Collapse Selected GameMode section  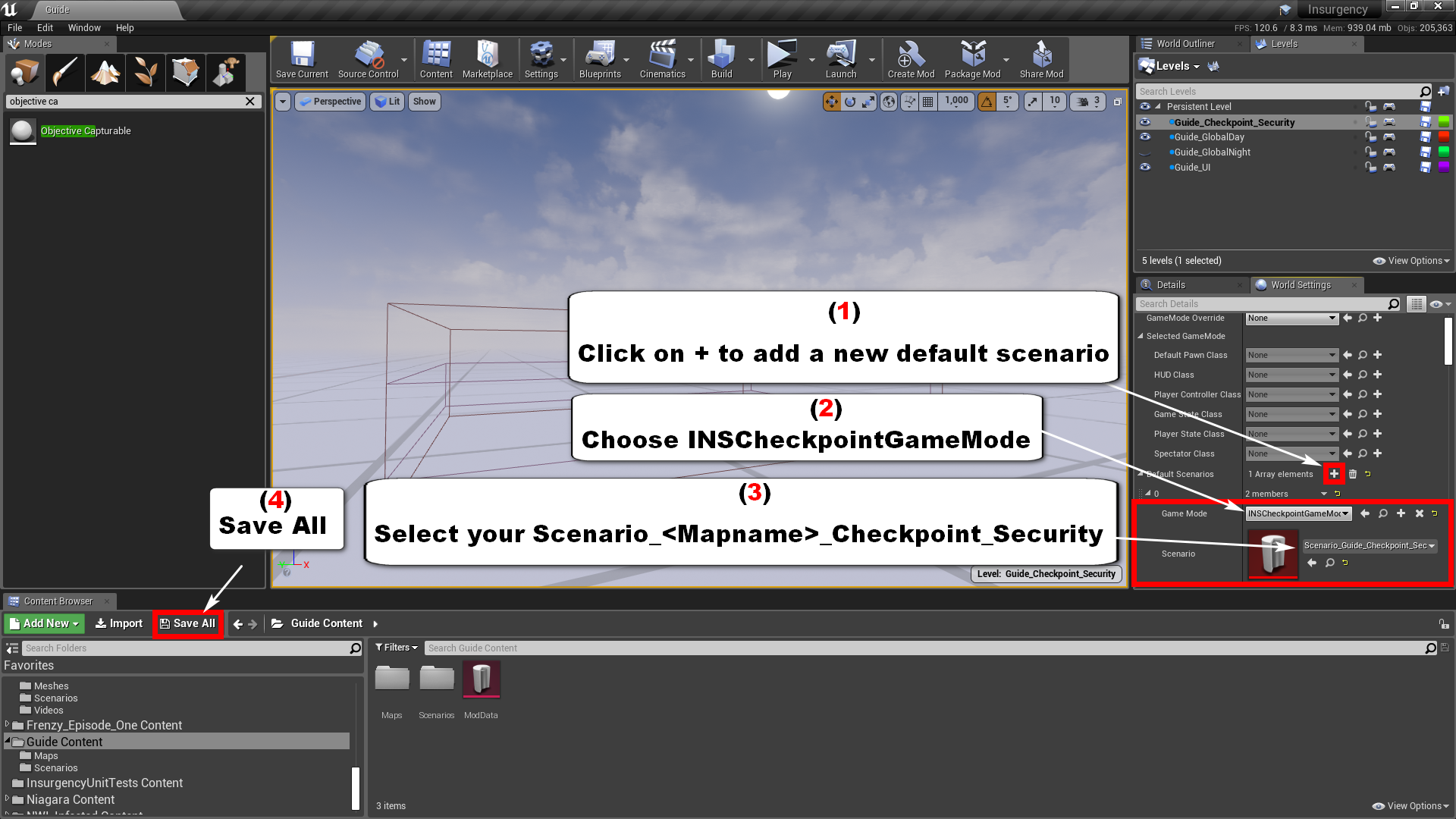pos(1141,336)
